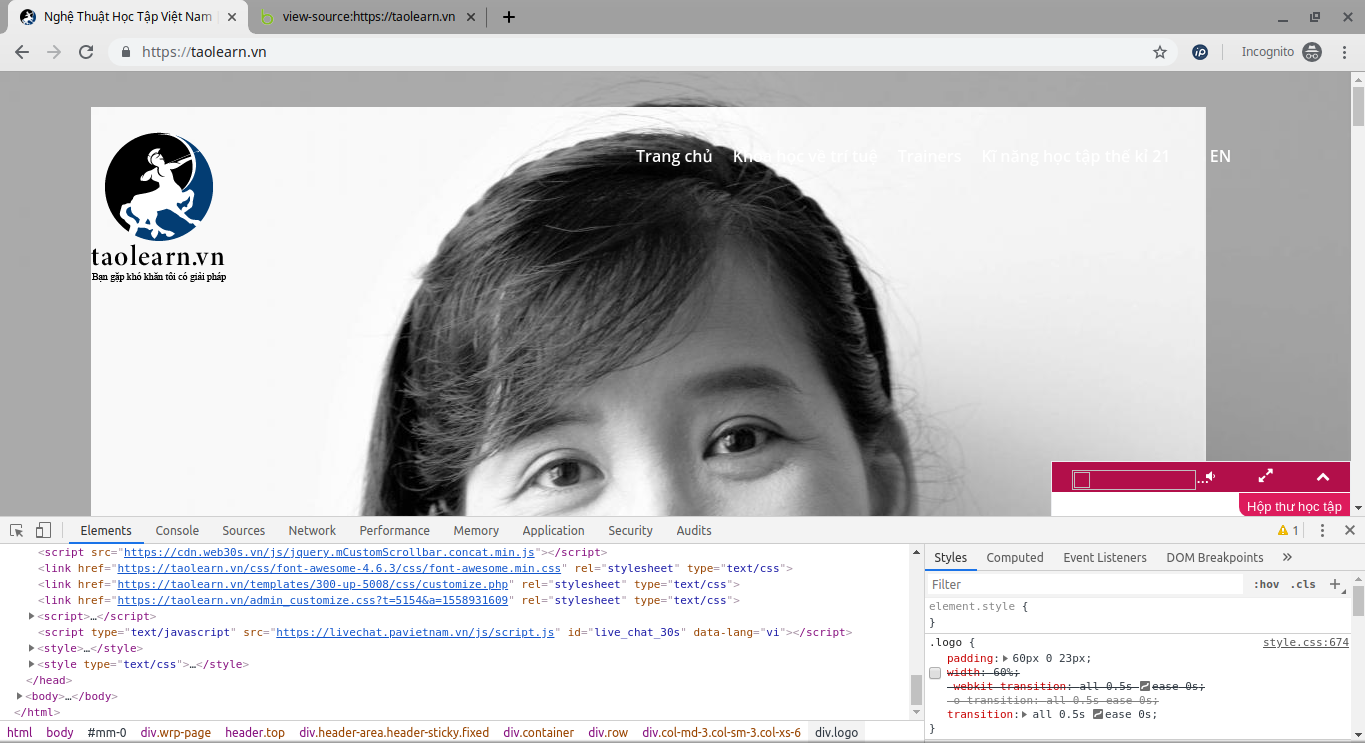Open the Event Listeners sidebar tab
1365x743 pixels.
click(x=1105, y=558)
